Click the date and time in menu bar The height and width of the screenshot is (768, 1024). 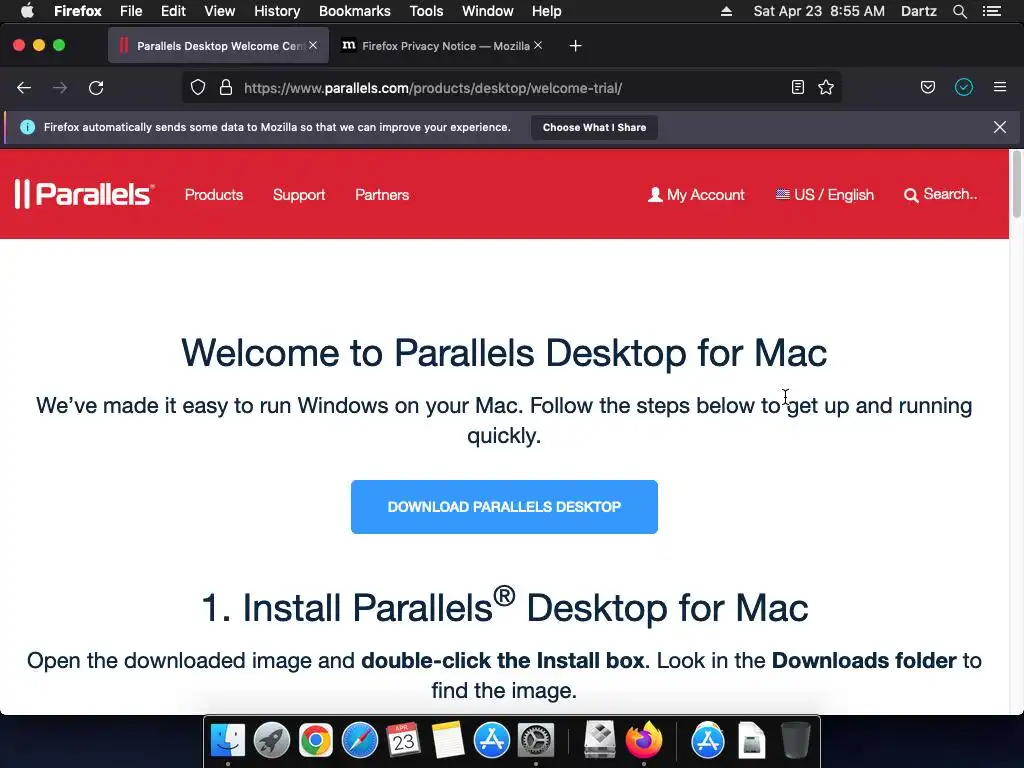click(x=819, y=11)
